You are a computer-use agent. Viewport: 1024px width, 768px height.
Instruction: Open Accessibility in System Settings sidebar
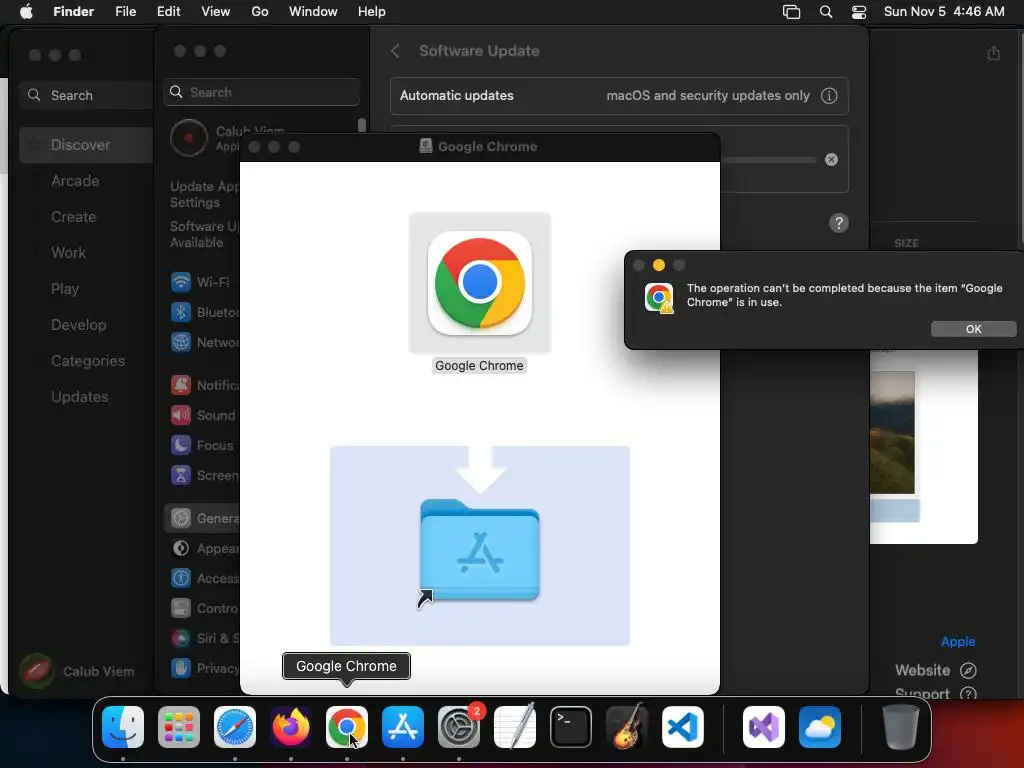pos(202,579)
